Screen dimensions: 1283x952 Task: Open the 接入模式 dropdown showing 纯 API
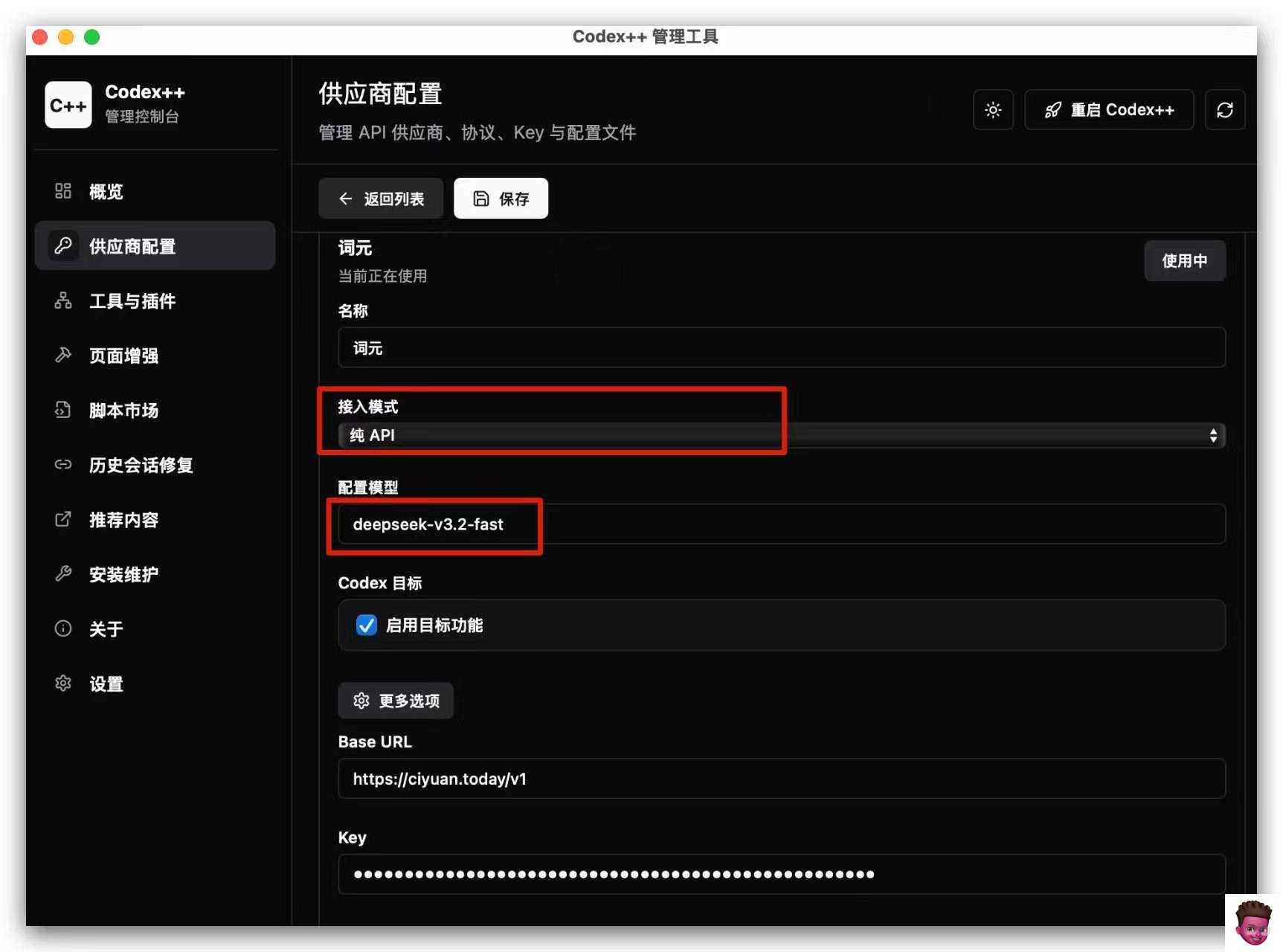782,435
